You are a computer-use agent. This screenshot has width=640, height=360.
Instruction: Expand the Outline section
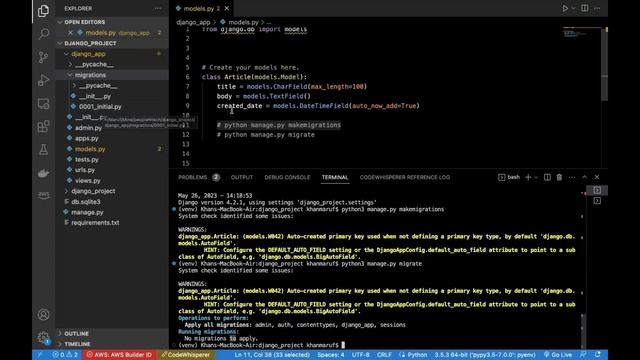point(76,334)
